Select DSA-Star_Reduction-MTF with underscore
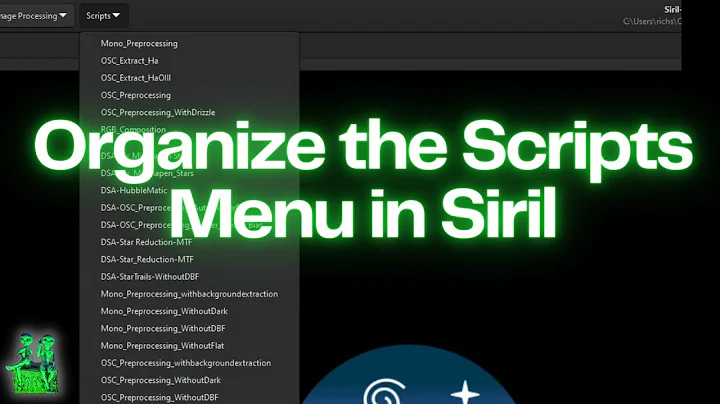The image size is (720, 404). pyautogui.click(x=147, y=259)
